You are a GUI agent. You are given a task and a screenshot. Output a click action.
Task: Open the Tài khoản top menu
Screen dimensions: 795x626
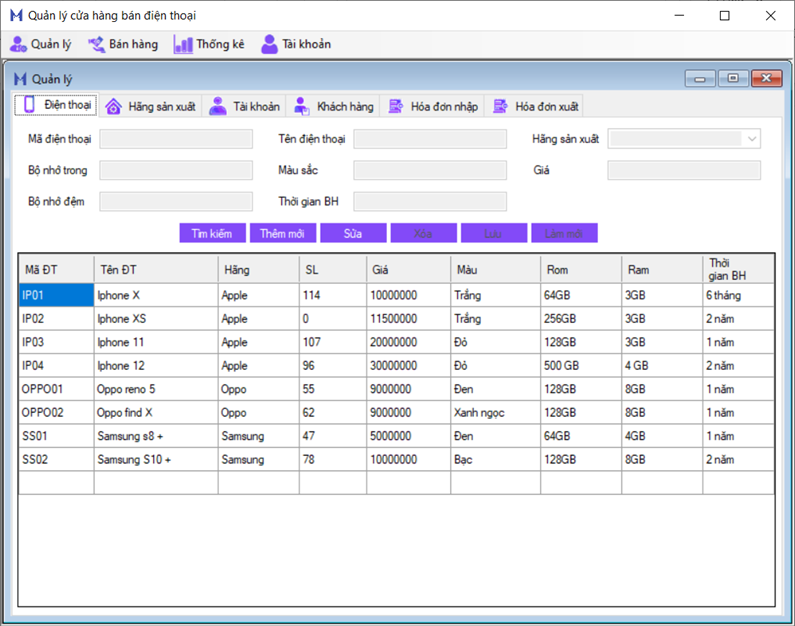pos(296,44)
